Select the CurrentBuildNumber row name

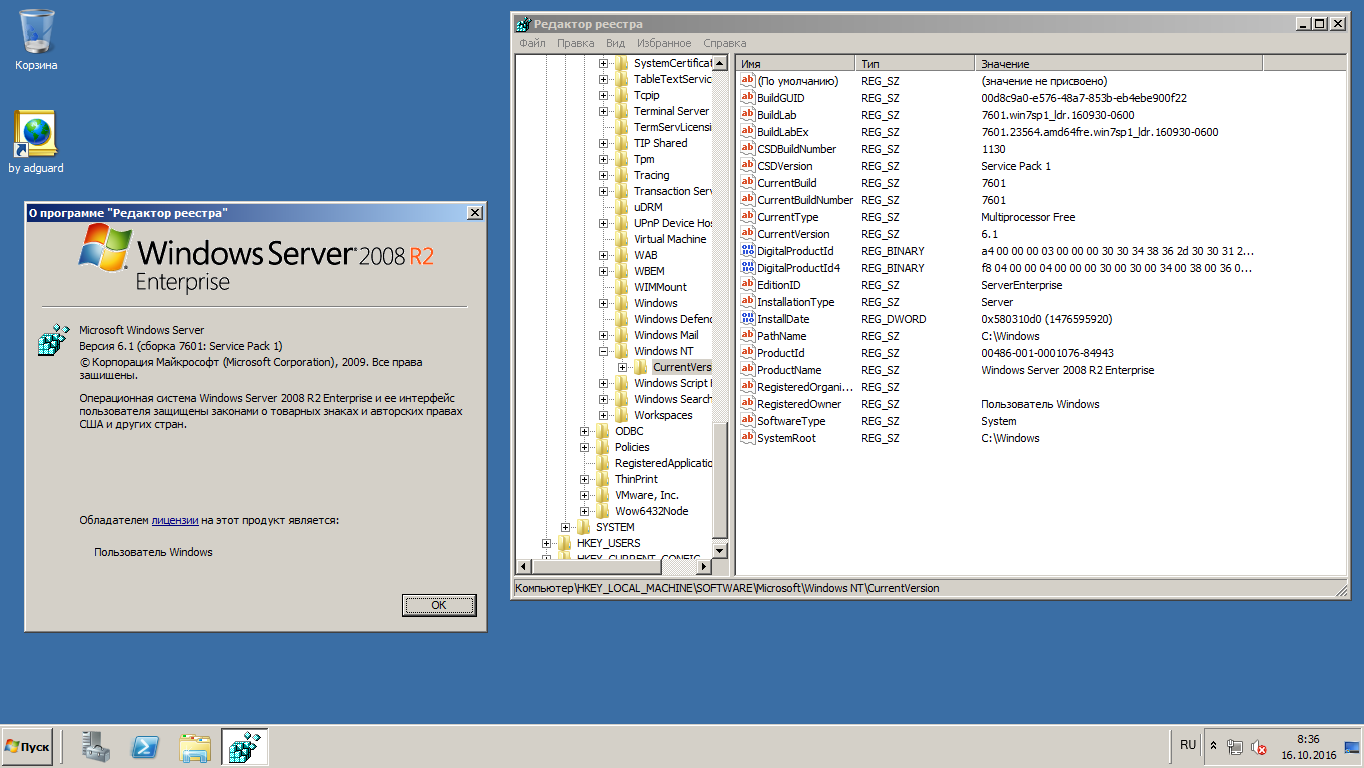(x=805, y=200)
